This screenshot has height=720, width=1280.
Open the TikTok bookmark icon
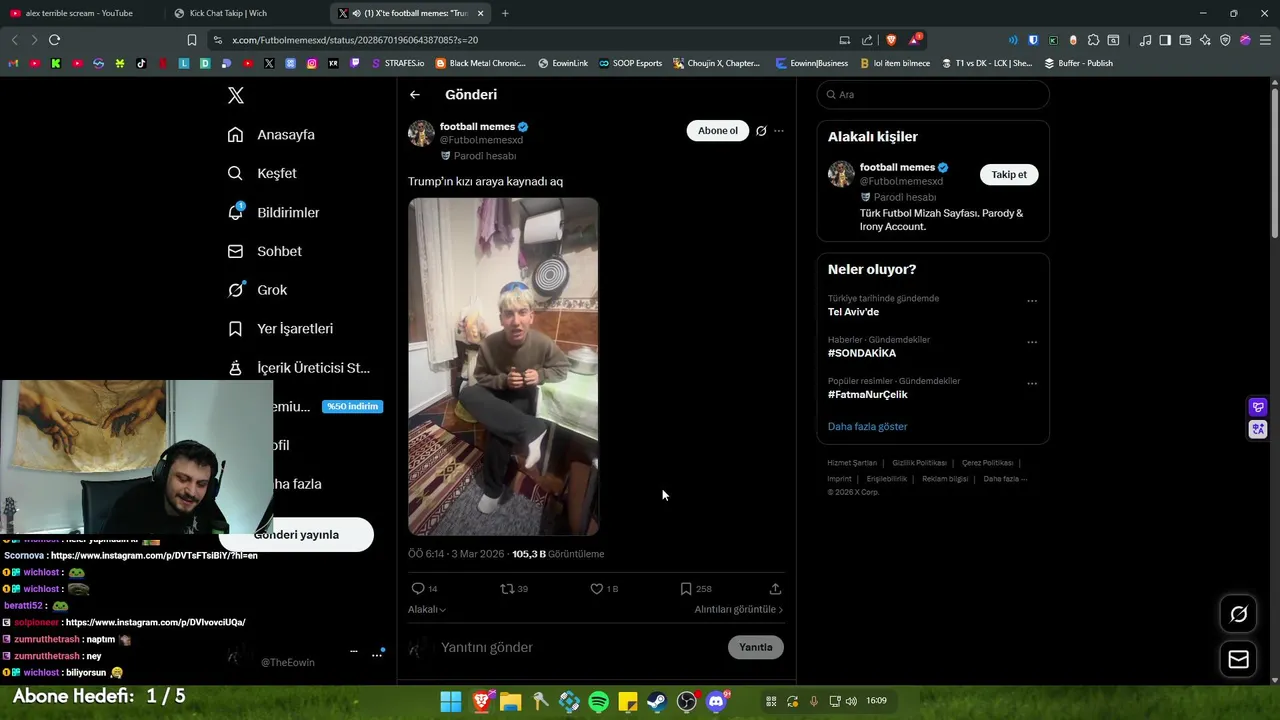[x=141, y=63]
